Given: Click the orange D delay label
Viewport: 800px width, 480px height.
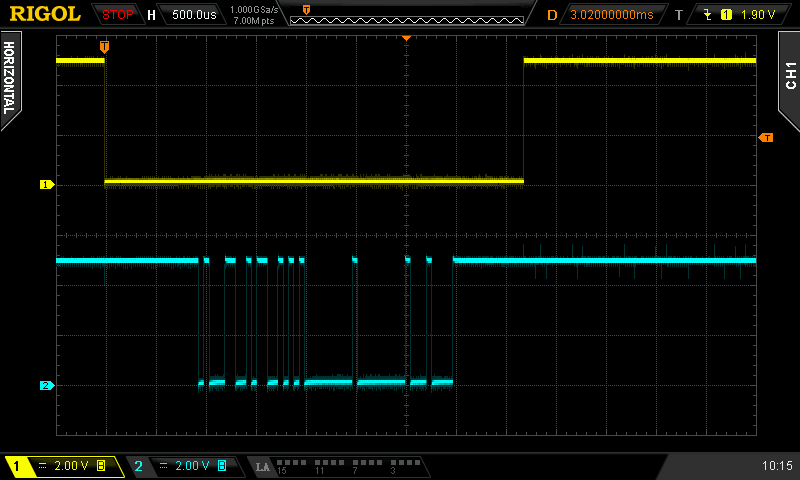Looking at the screenshot, I should pos(552,15).
